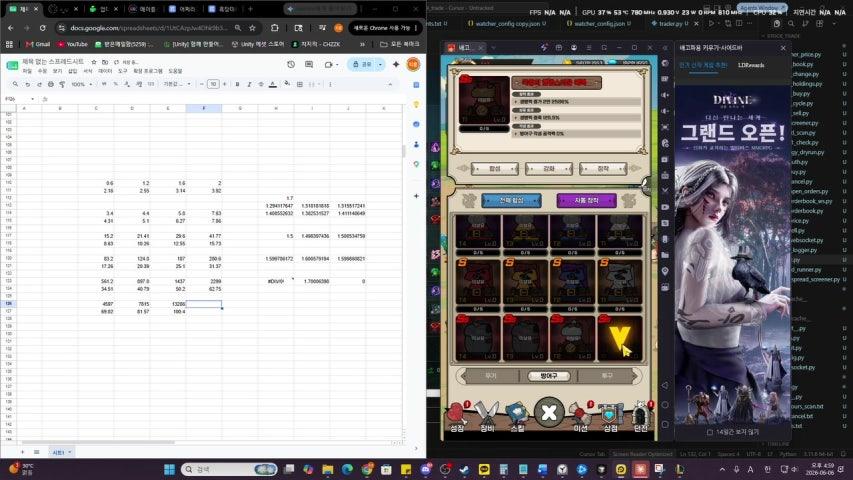Viewport: 853px width, 480px height.
Task: Activate the paint format tool
Action: click(62, 84)
